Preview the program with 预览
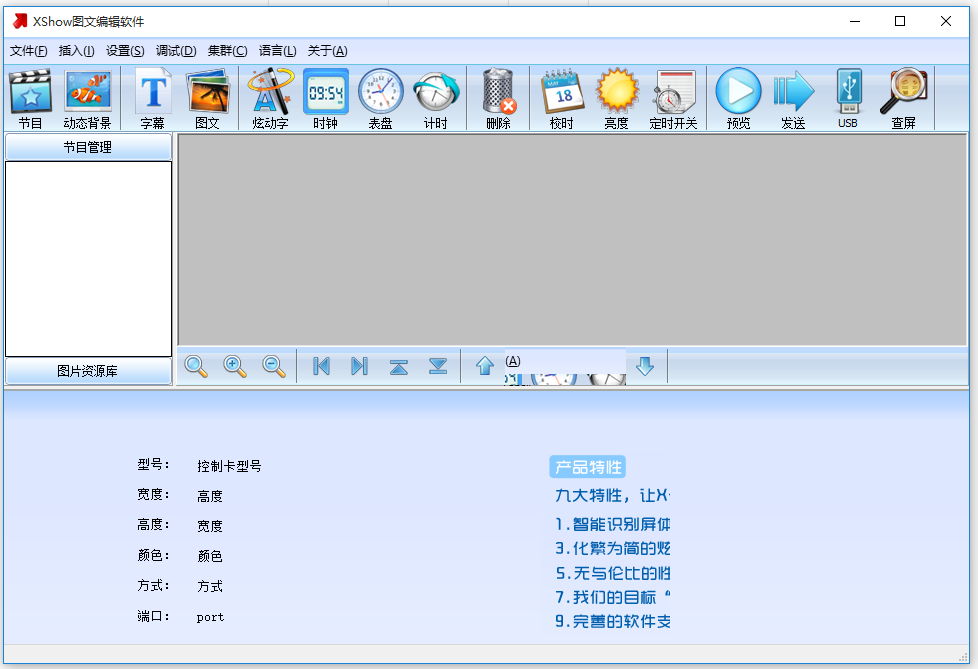 pyautogui.click(x=738, y=95)
